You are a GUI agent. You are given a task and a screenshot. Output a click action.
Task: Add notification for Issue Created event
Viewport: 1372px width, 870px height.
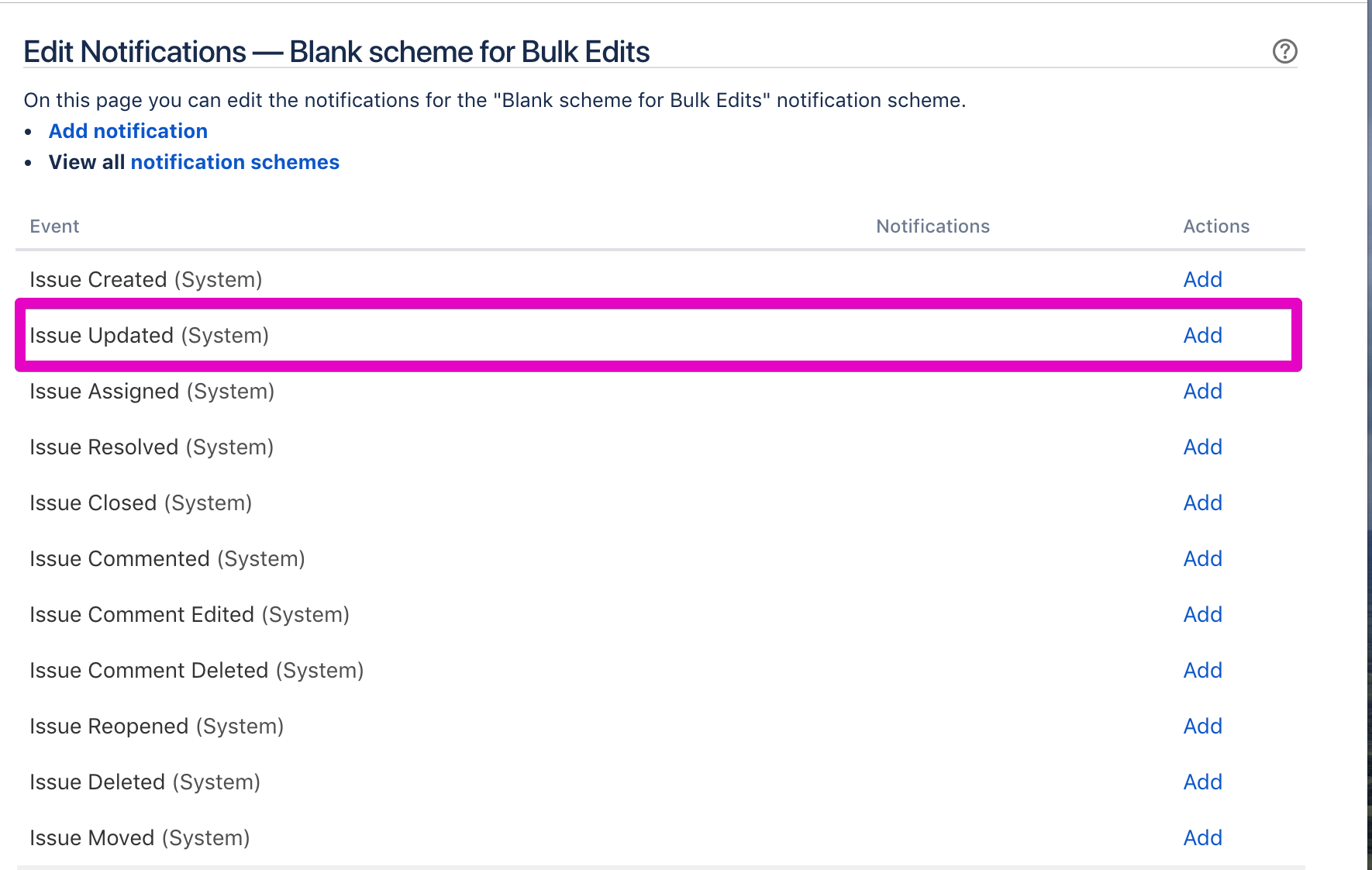1202,280
